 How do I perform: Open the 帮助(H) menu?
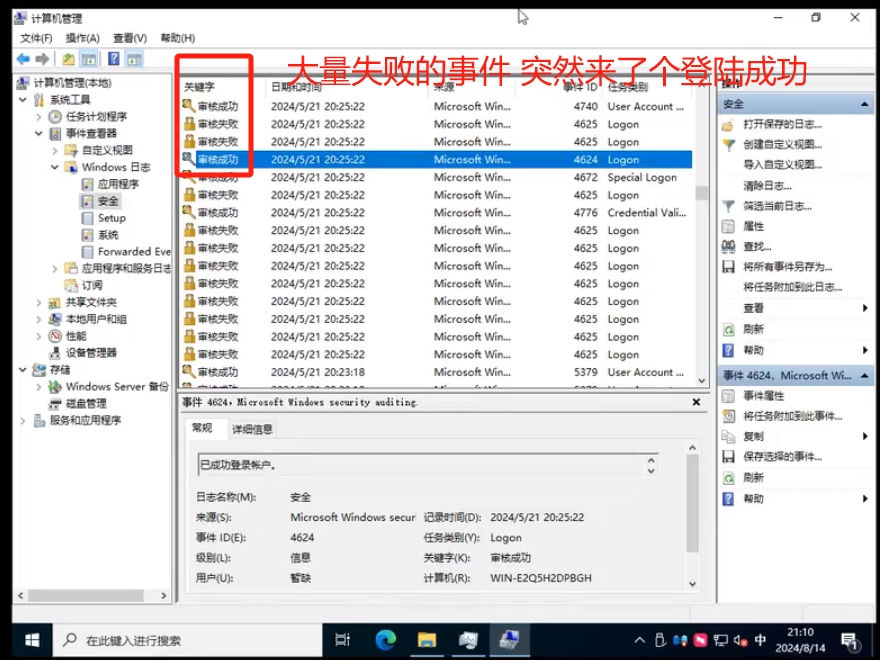point(177,38)
